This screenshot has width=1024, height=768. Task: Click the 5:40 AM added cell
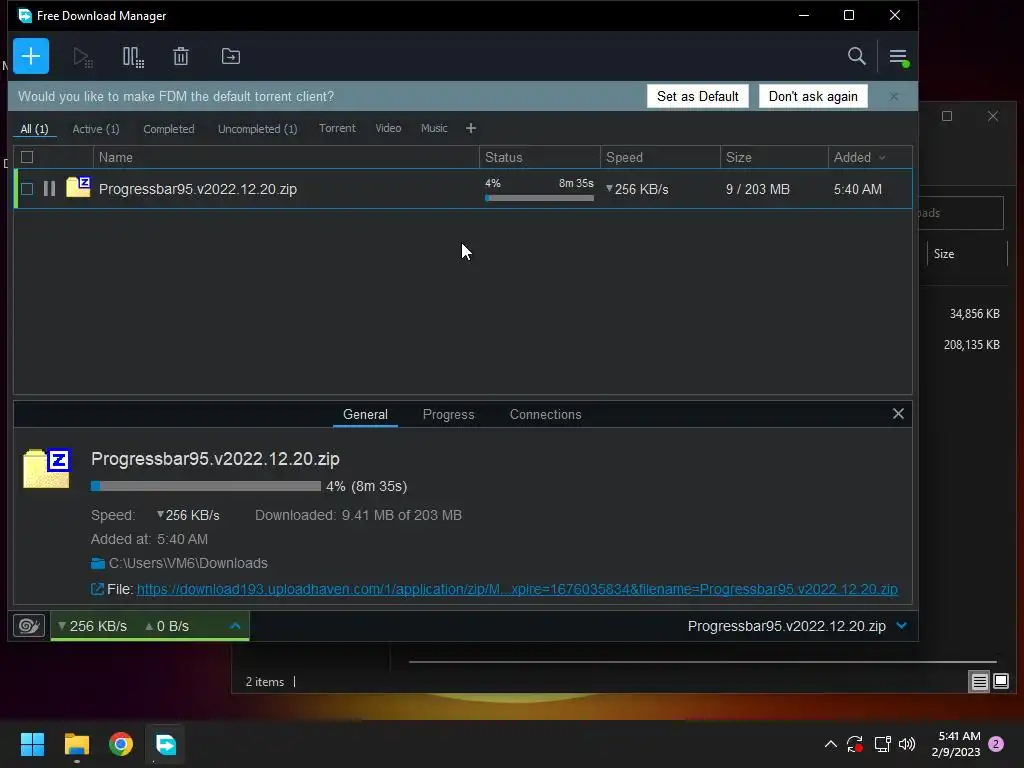click(857, 189)
